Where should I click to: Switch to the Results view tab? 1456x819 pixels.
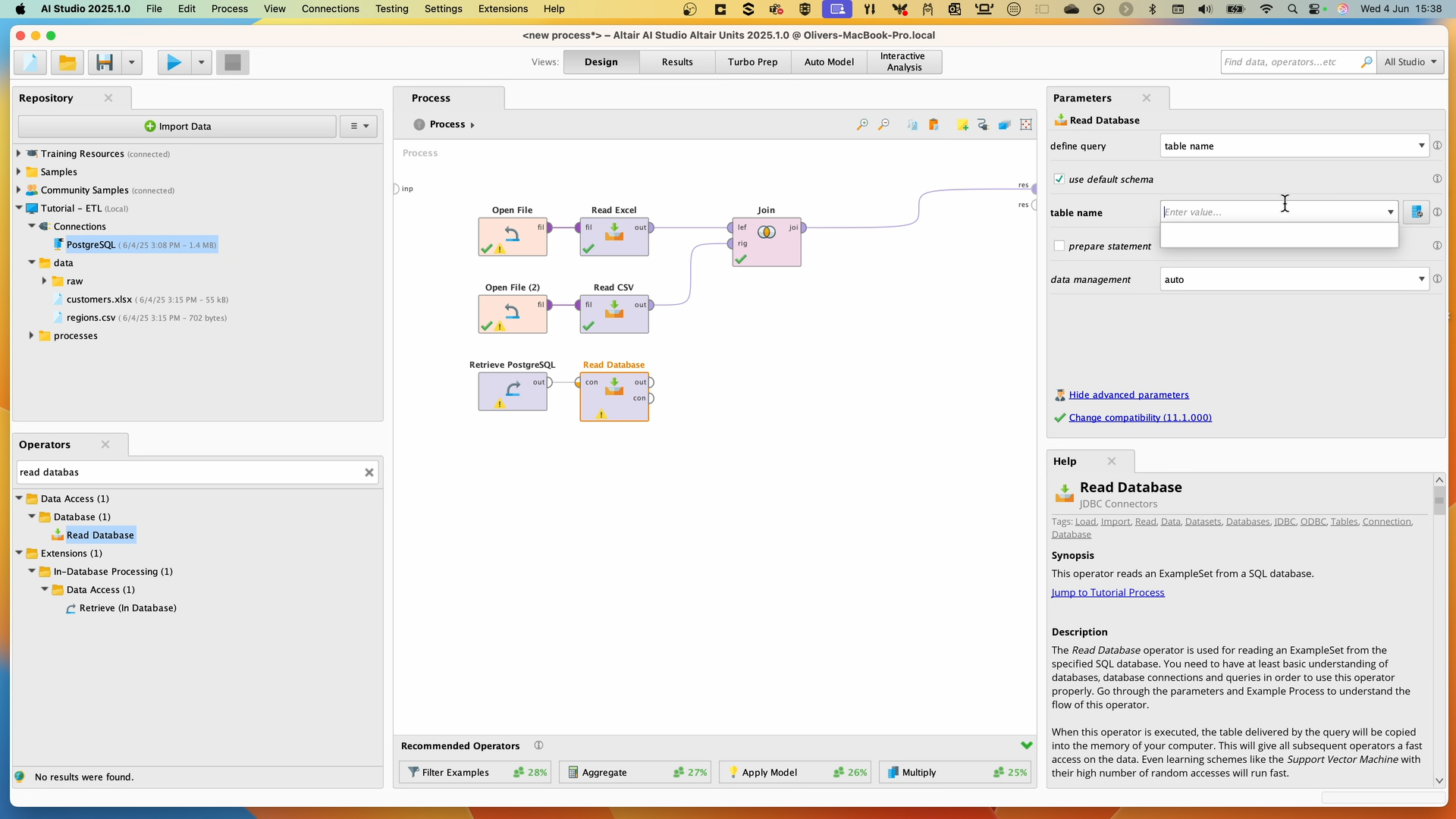tap(676, 61)
